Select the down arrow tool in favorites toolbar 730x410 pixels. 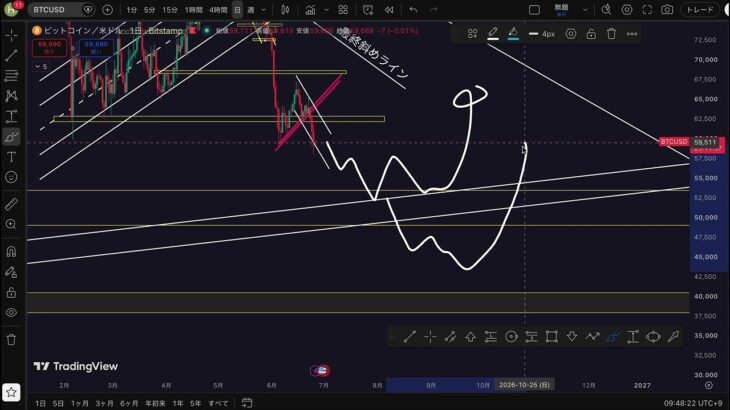pos(572,336)
